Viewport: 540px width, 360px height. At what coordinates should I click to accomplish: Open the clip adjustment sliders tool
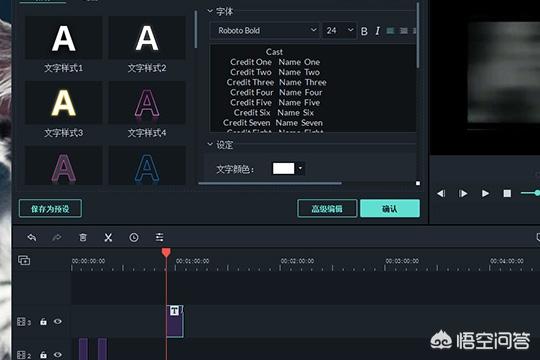[159, 237]
